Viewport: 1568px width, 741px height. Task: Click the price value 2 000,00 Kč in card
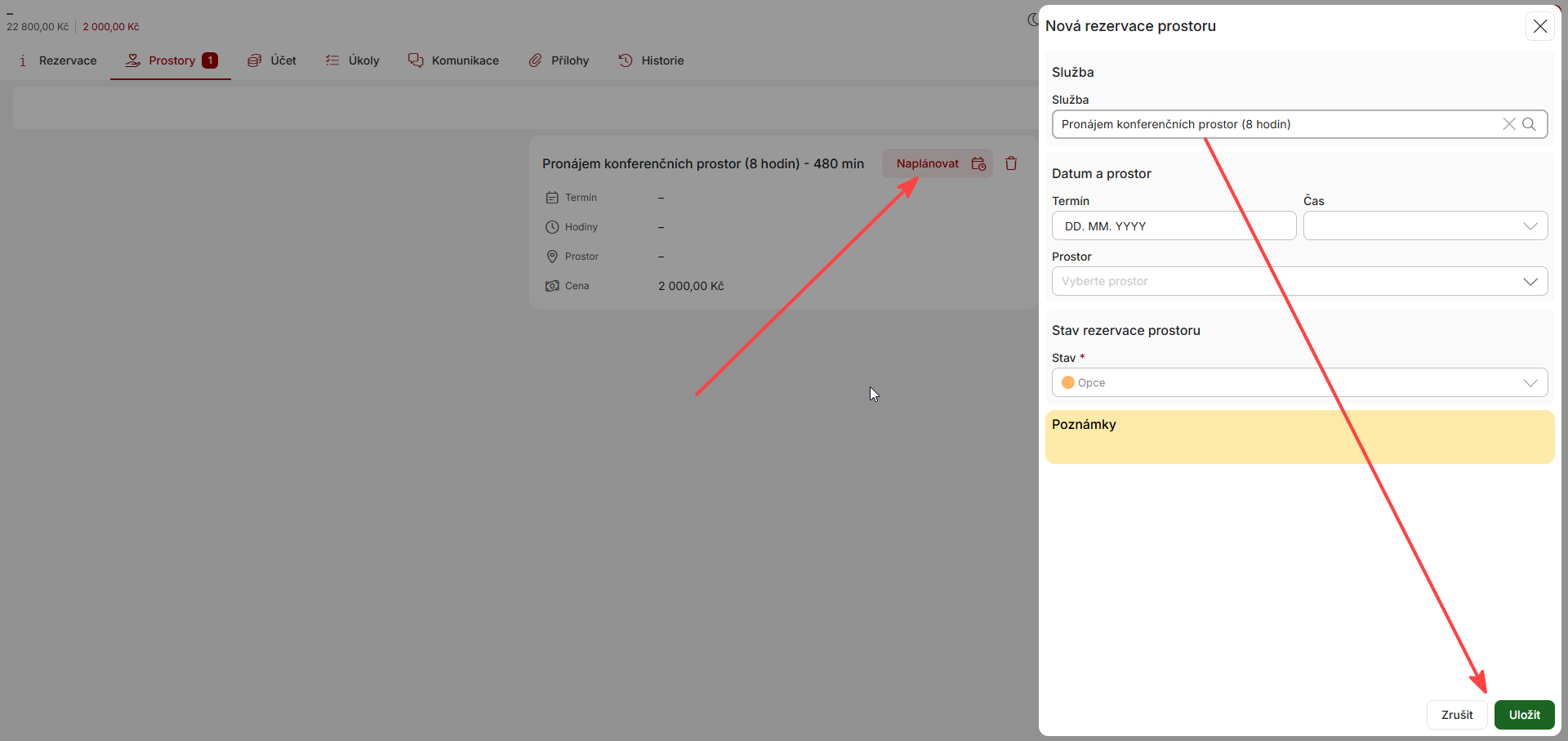pyautogui.click(x=691, y=286)
